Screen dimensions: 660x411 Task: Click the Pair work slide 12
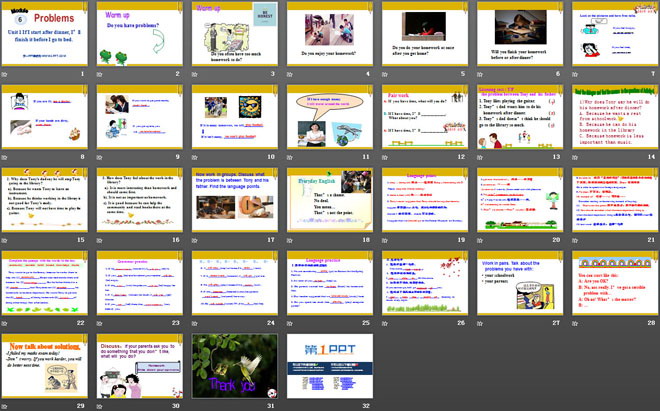click(420, 119)
